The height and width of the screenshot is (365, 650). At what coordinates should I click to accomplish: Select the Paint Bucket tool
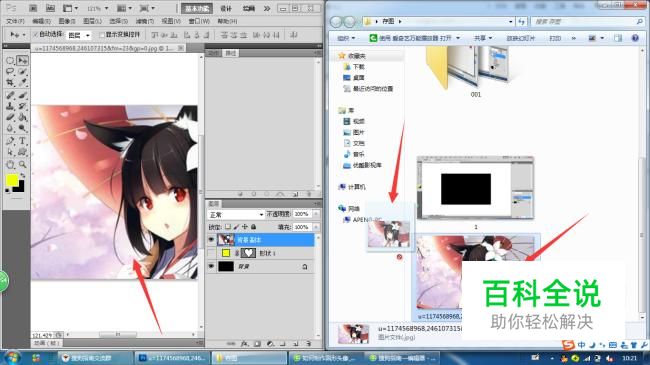click(x=23, y=117)
